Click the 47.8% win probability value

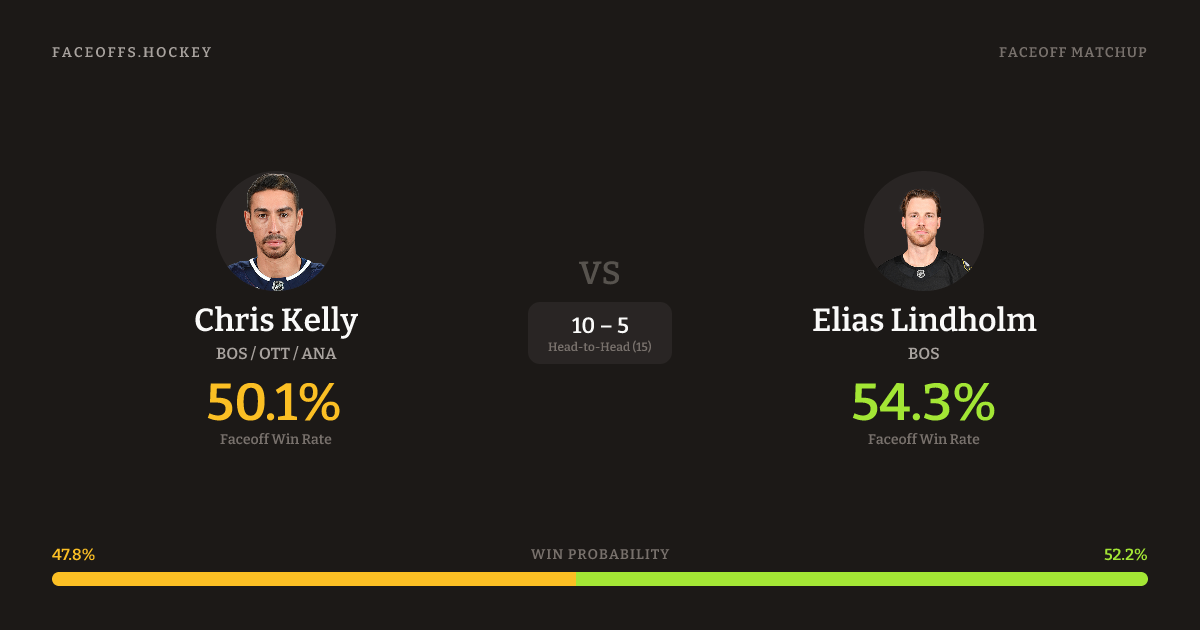(x=73, y=554)
